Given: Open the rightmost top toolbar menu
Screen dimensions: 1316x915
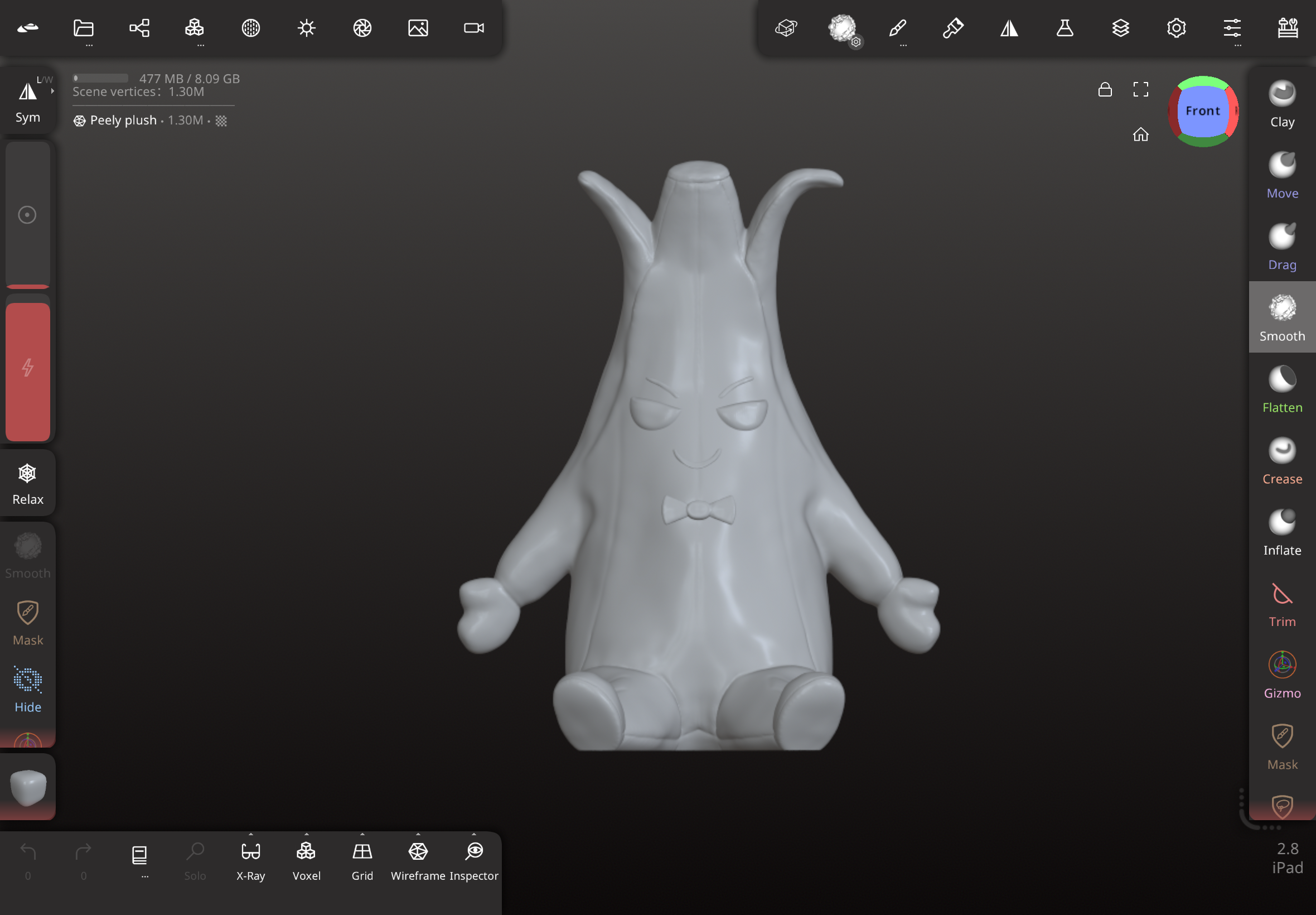Looking at the screenshot, I should (1288, 27).
